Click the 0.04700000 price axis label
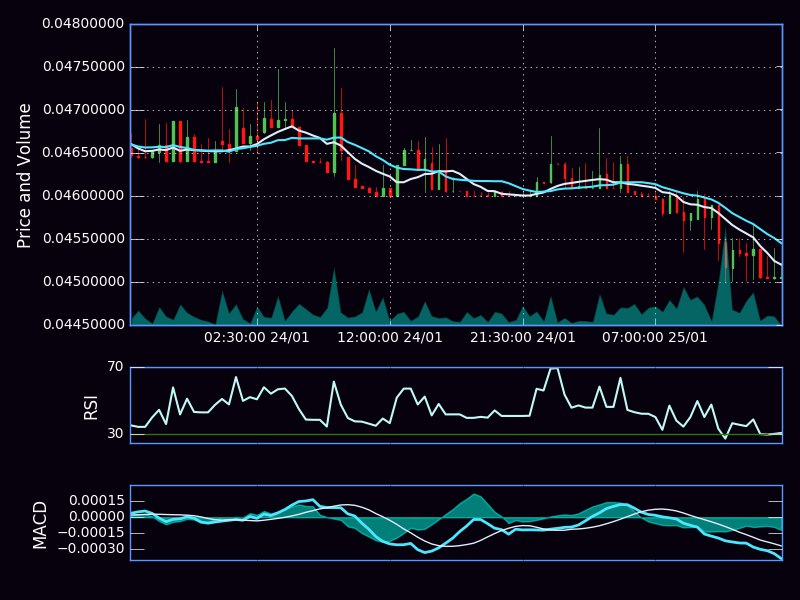This screenshot has height=600, width=800. tap(83, 110)
